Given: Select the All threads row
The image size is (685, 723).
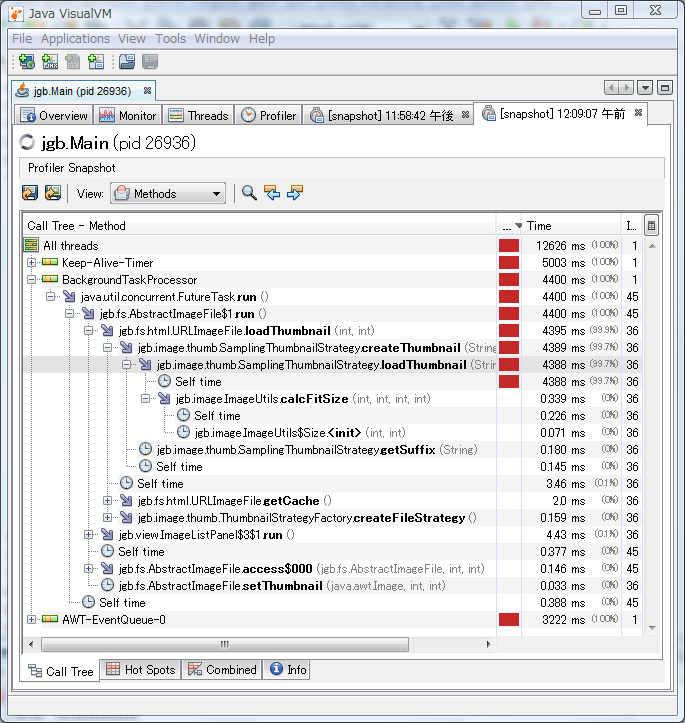Looking at the screenshot, I should coord(332,245).
